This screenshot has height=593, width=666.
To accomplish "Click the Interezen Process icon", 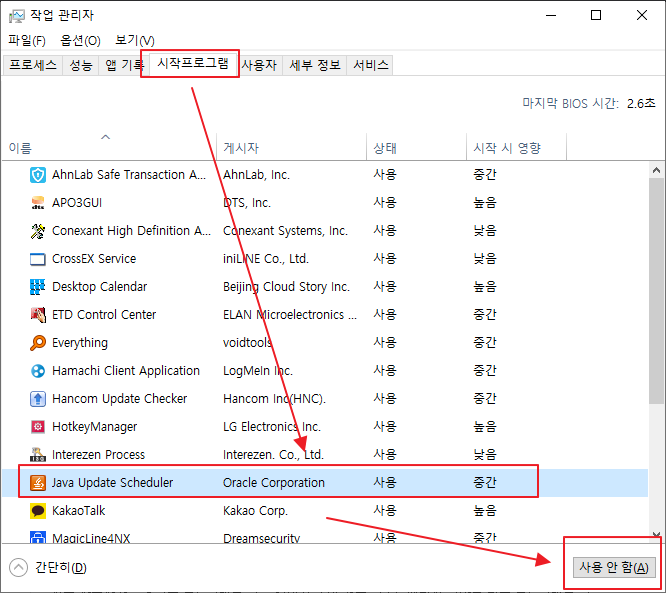I will (38, 455).
